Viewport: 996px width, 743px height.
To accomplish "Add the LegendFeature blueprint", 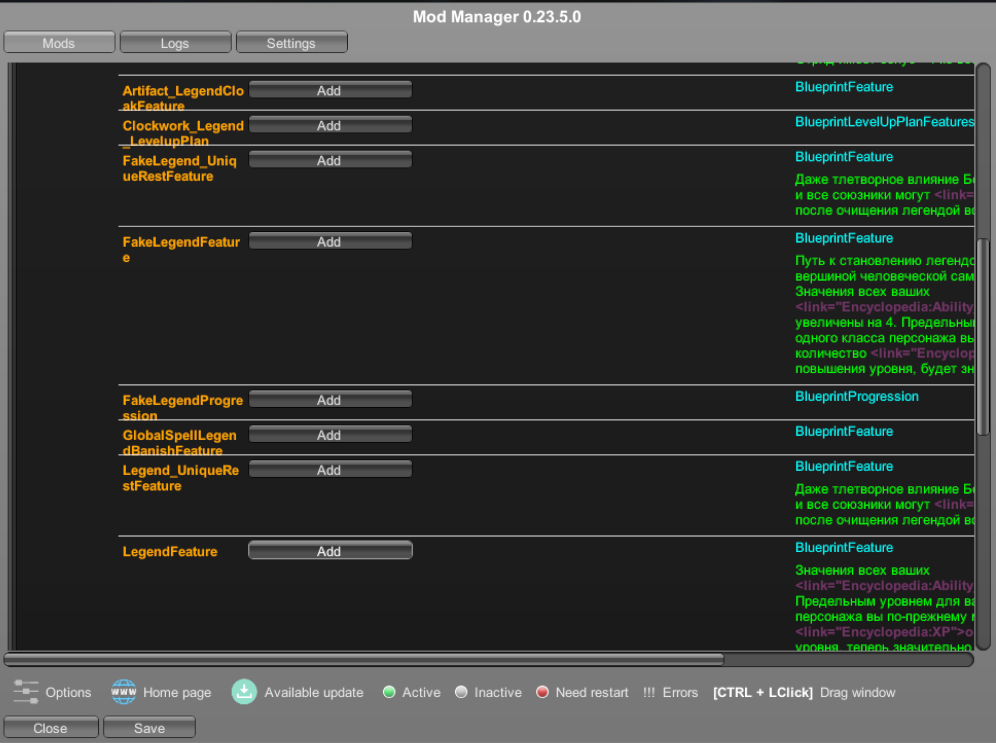I will pos(330,551).
